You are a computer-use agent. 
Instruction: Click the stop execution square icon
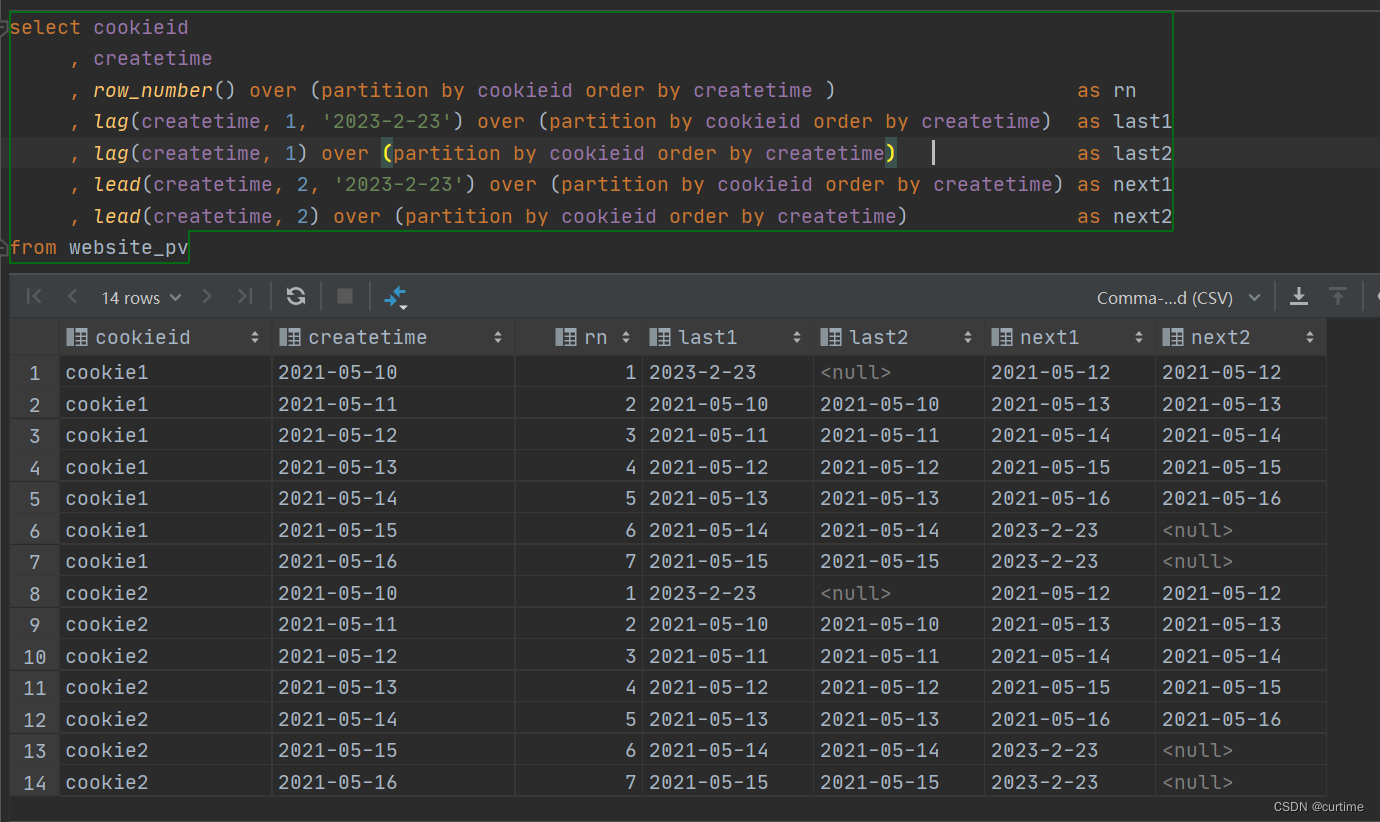[345, 296]
